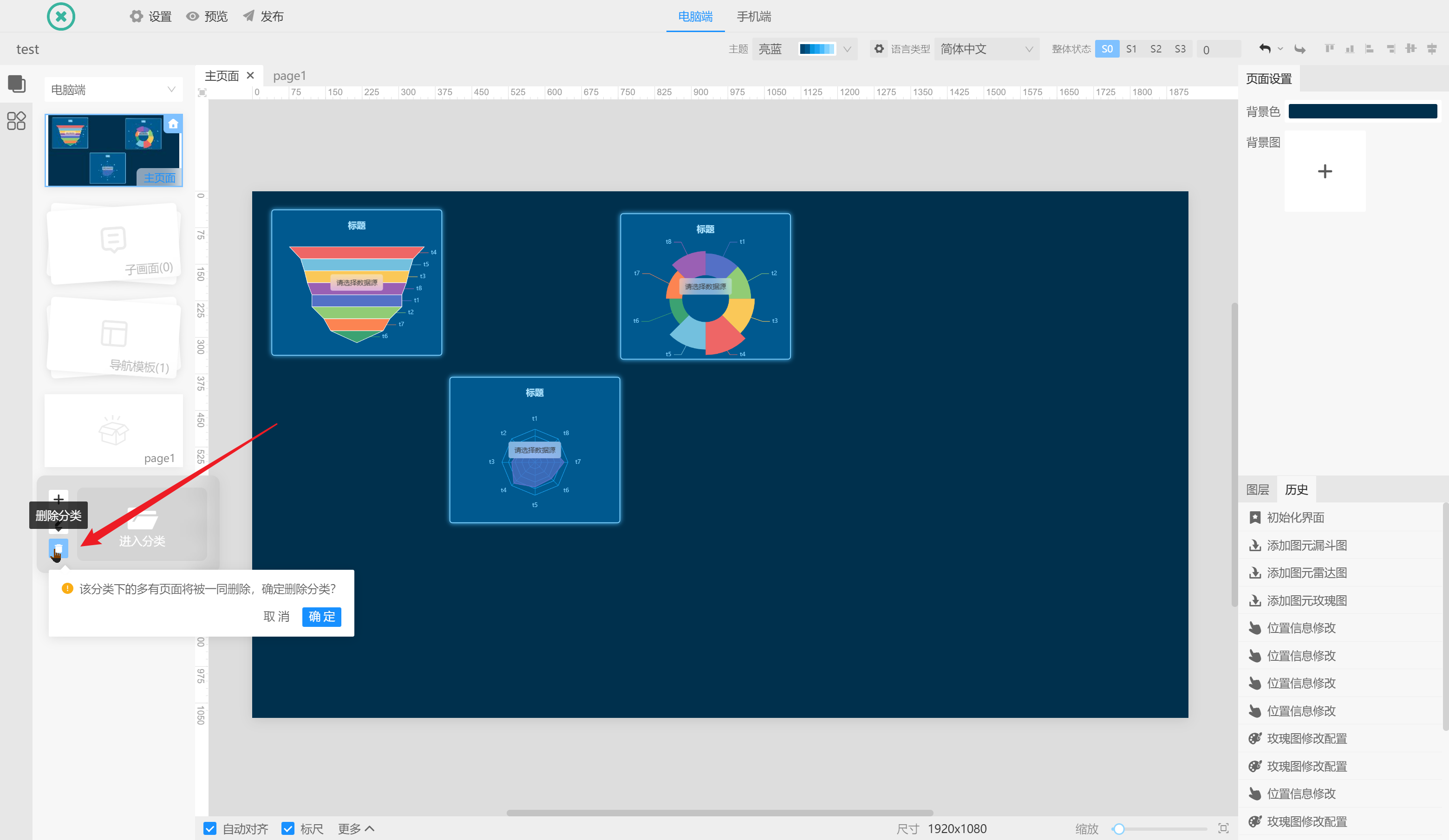This screenshot has width=1449, height=840.
Task: Click the 缩放 zoom slider handle
Action: [x=1118, y=828]
